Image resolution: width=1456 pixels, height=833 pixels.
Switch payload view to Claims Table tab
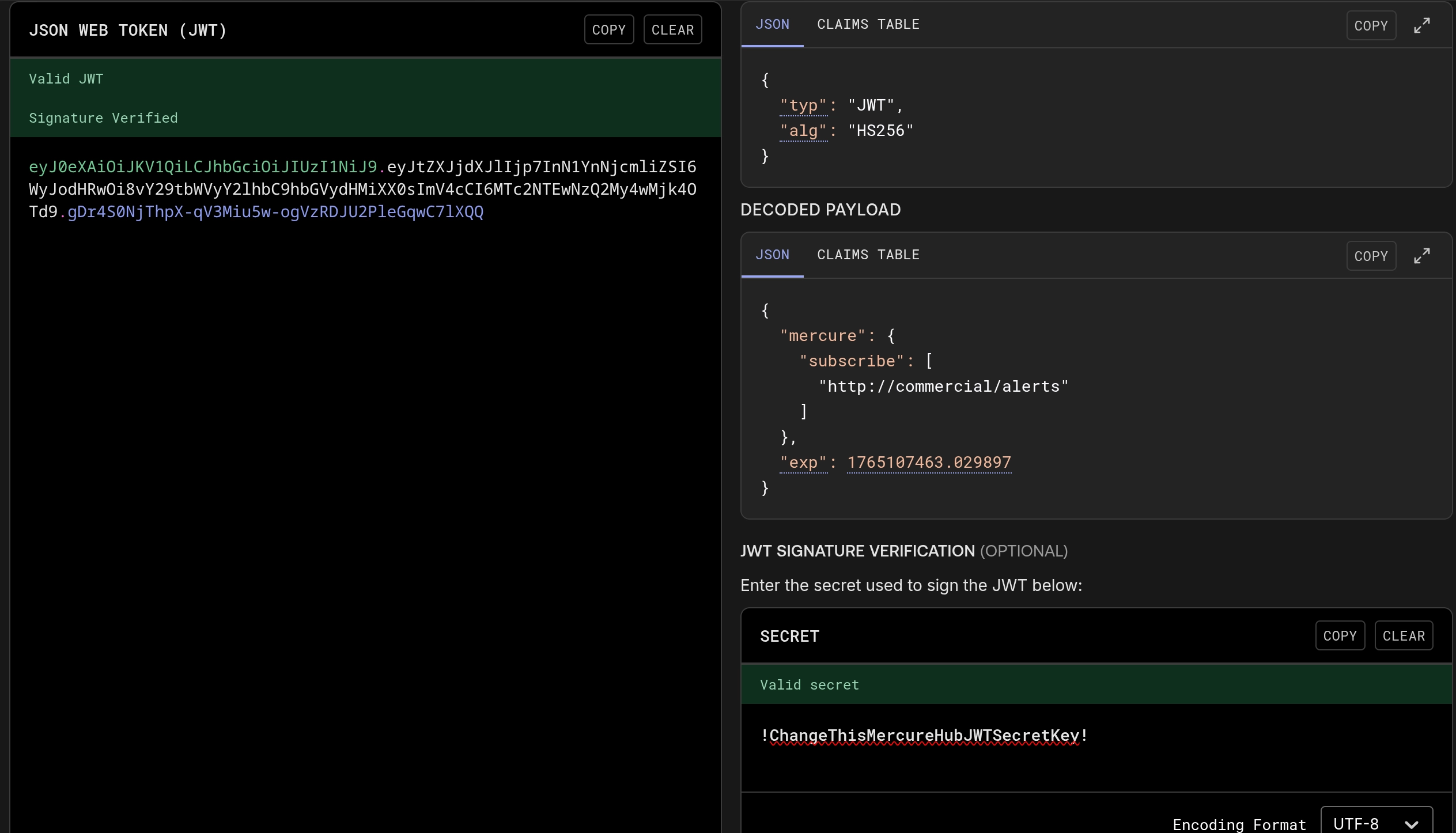(868, 255)
